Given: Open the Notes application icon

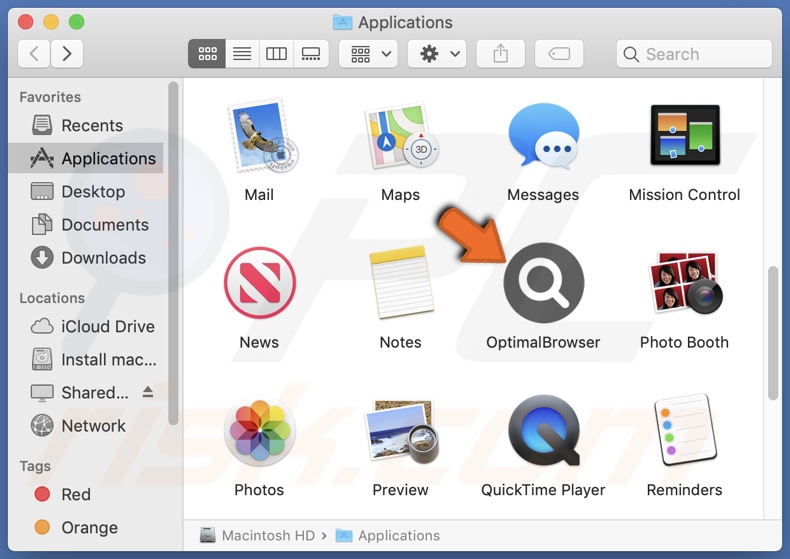Looking at the screenshot, I should [402, 283].
